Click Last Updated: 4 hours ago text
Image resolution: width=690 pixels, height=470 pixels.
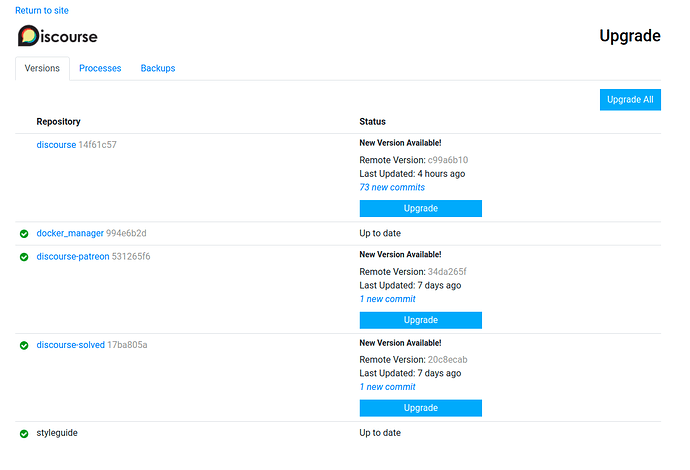pos(412,174)
